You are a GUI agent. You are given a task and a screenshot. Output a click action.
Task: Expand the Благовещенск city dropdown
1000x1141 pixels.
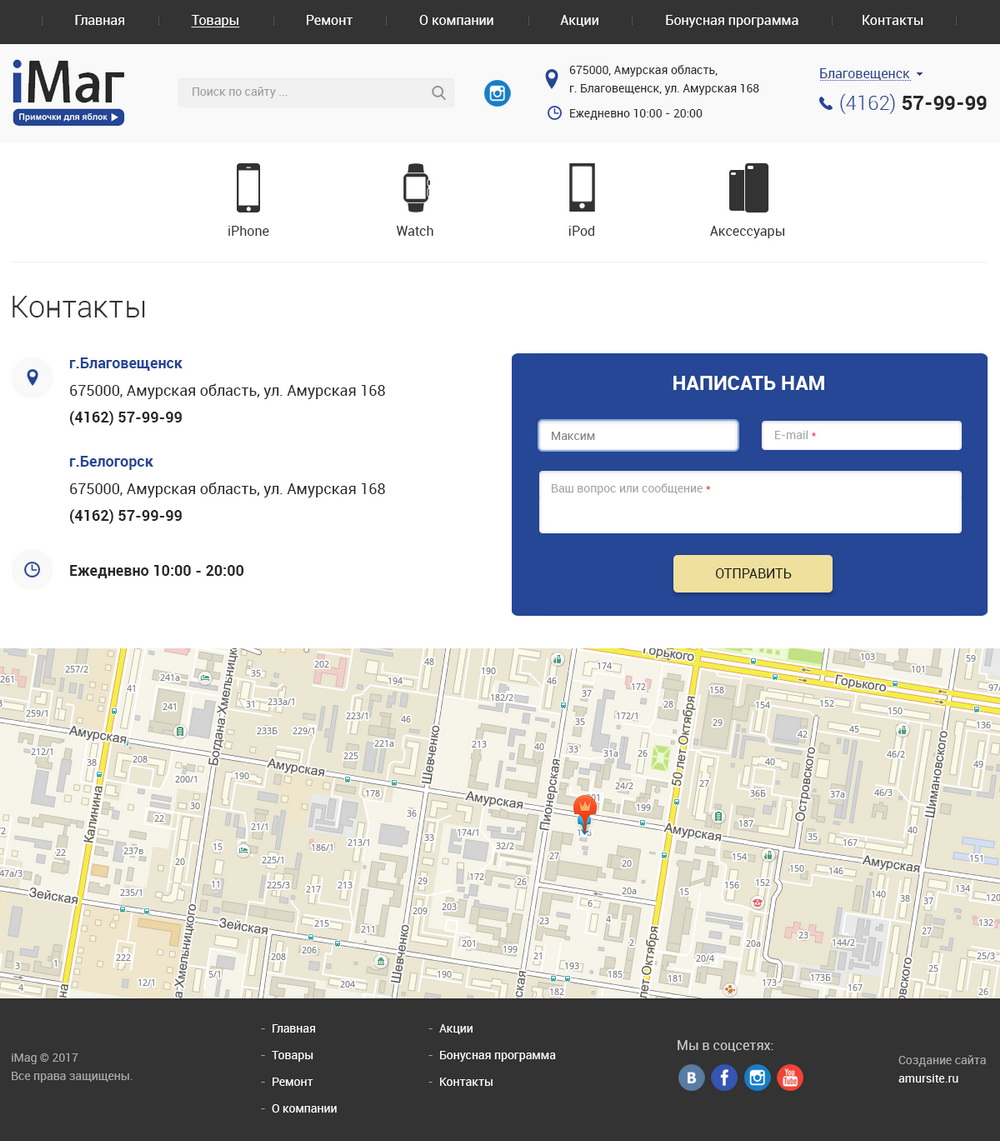pos(870,74)
